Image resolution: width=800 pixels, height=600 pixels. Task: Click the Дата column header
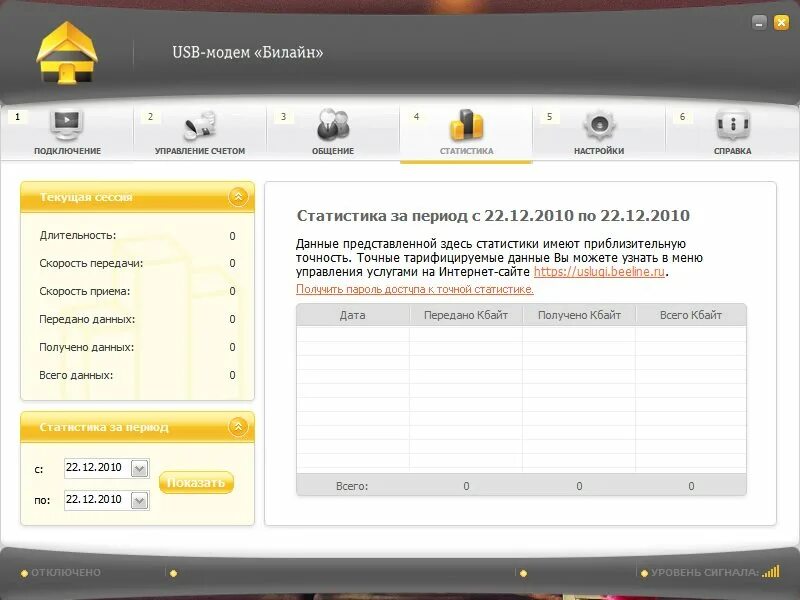[x=355, y=316]
